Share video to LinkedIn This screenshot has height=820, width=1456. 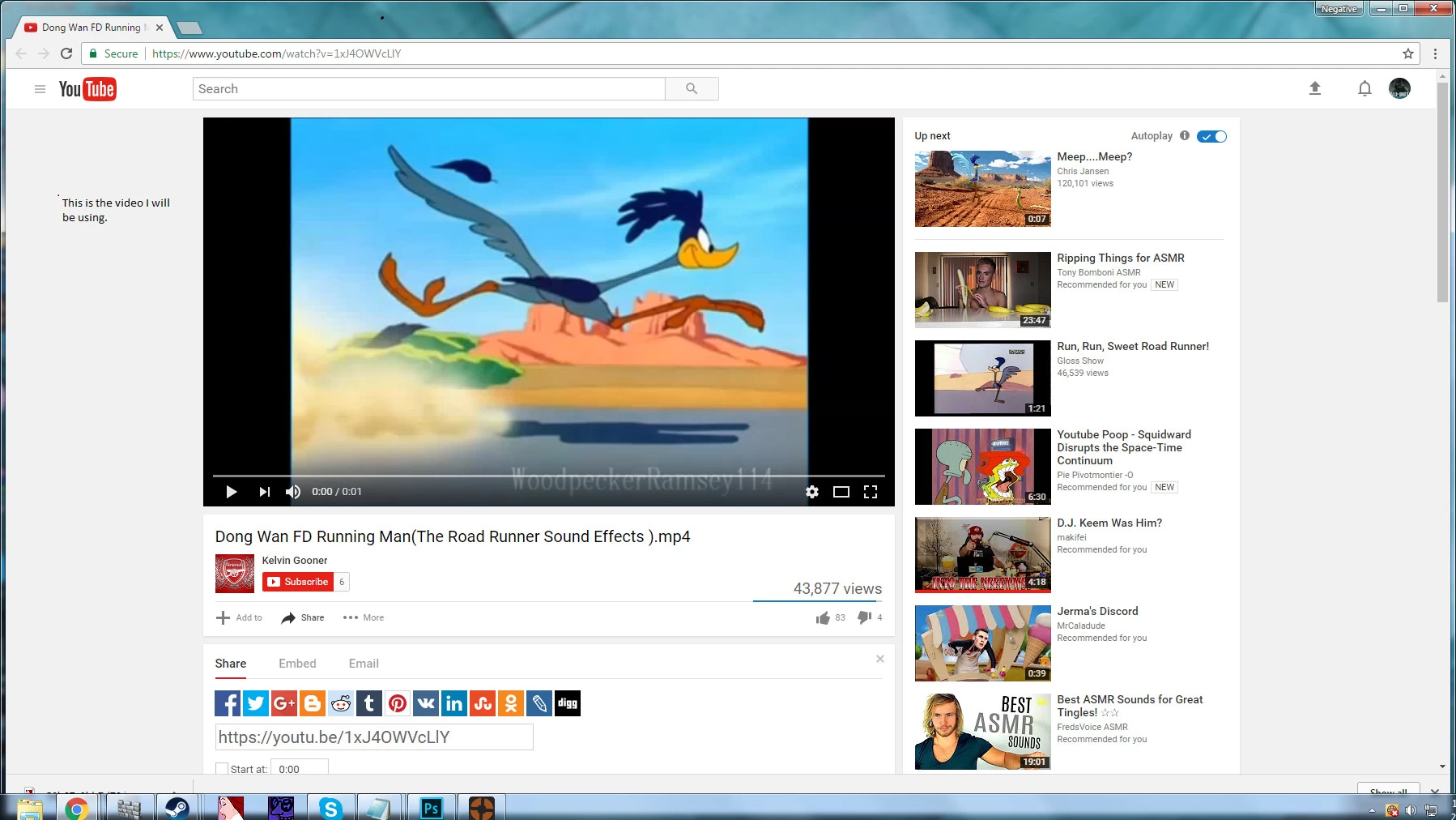(x=454, y=703)
